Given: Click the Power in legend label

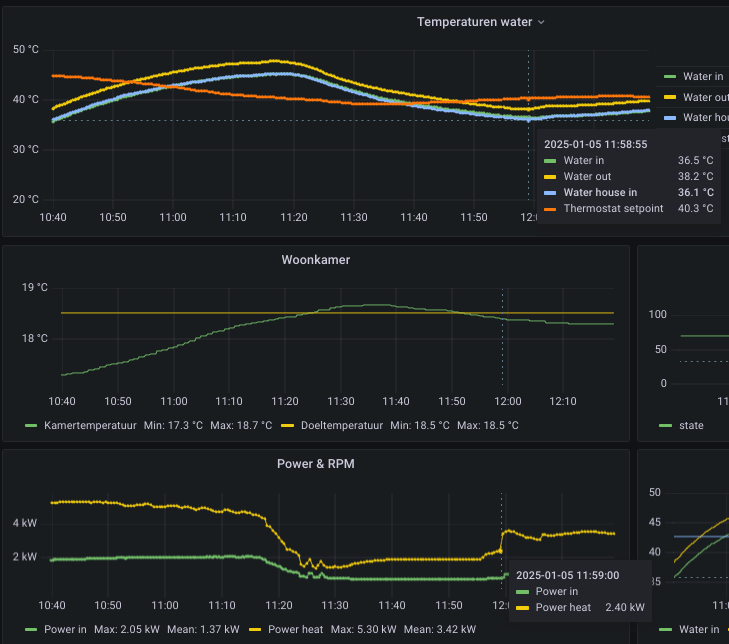Looking at the screenshot, I should [x=65, y=629].
